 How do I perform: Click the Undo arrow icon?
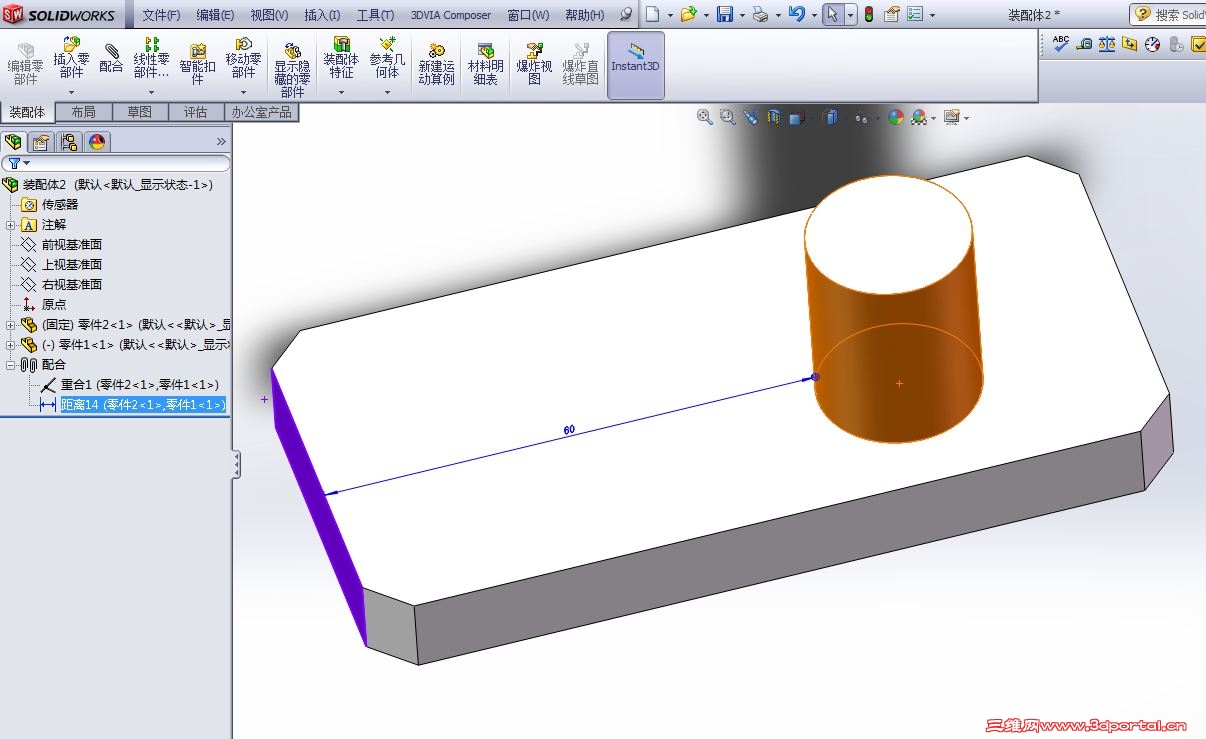796,15
